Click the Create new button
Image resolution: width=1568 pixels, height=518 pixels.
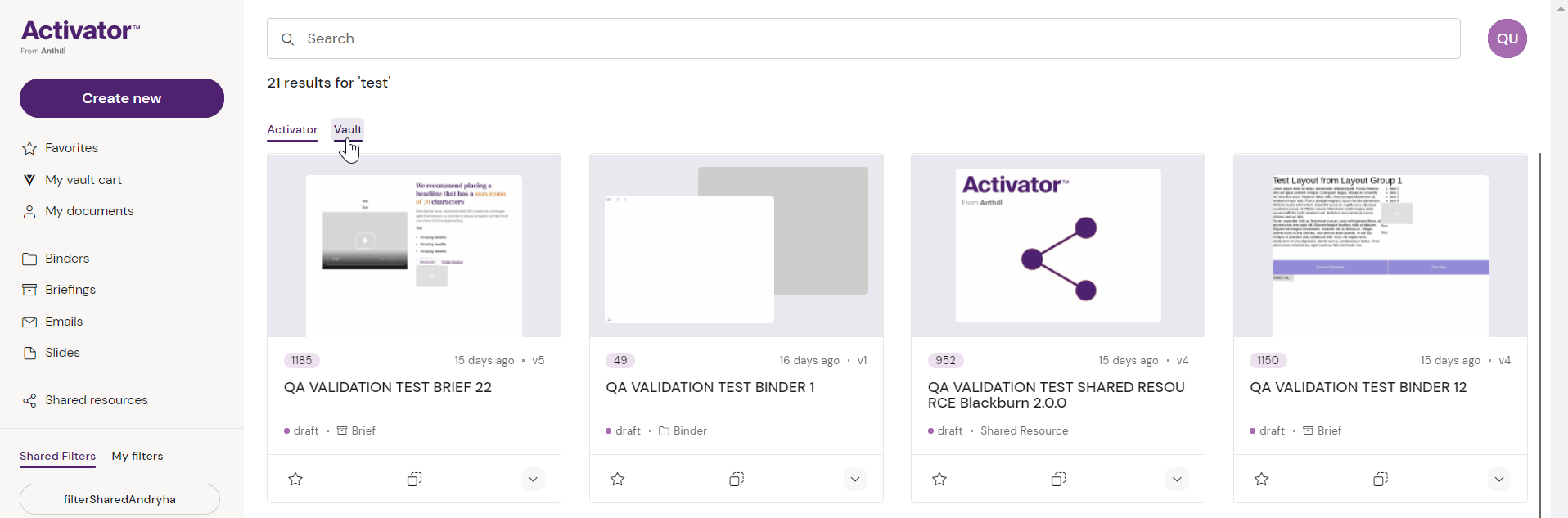122,98
